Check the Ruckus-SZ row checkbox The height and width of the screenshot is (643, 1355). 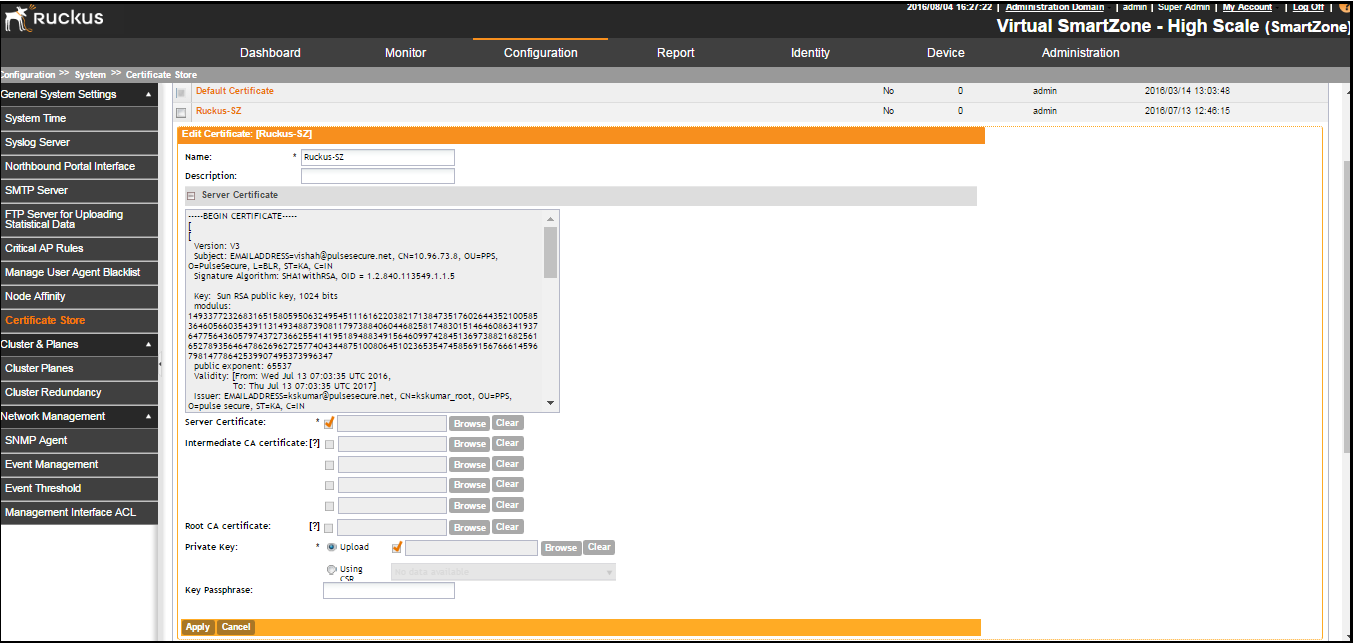tap(181, 112)
